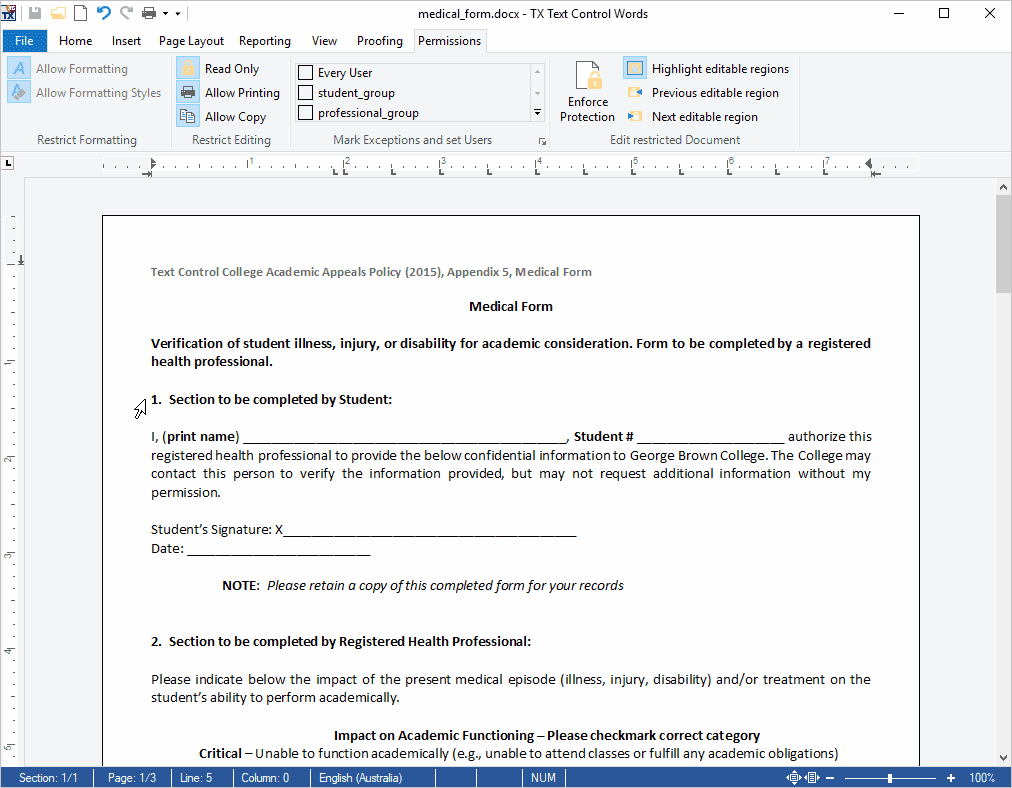Toggle the Highlight editable regions option
Viewport: 1012px width, 788px height.
634,68
